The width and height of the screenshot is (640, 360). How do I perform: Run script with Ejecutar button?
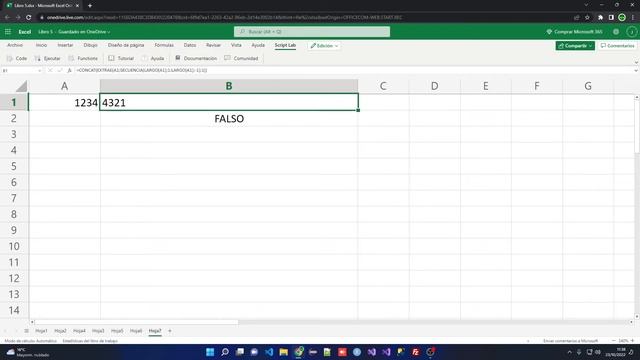(x=48, y=58)
